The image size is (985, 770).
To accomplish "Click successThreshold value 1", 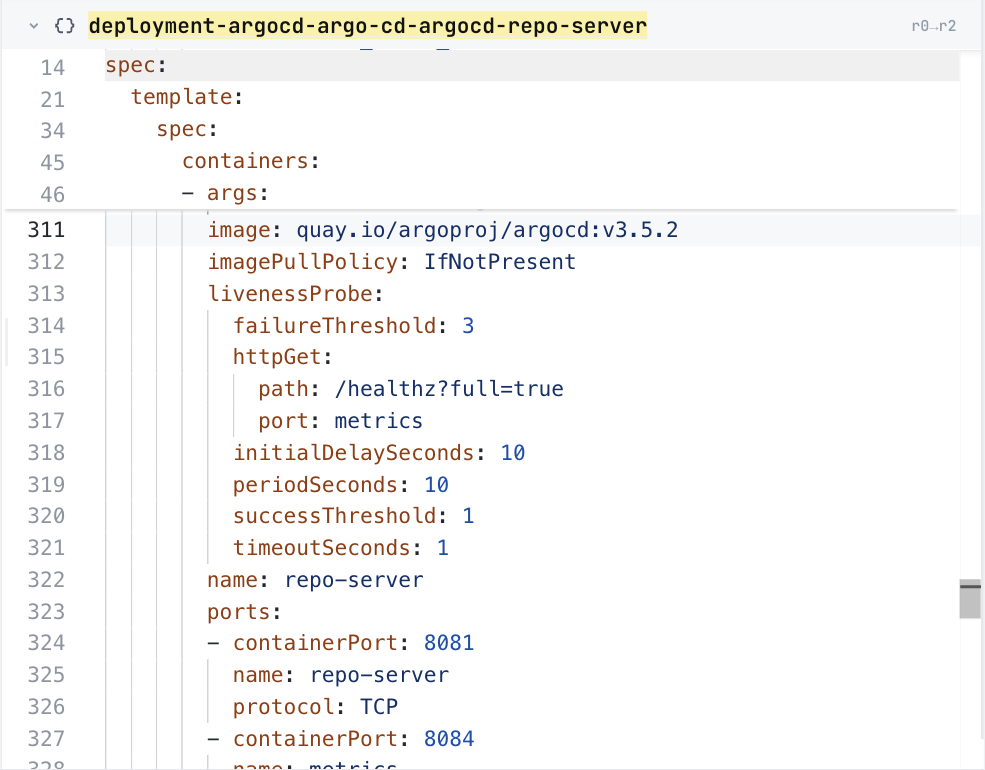I will [x=468, y=516].
